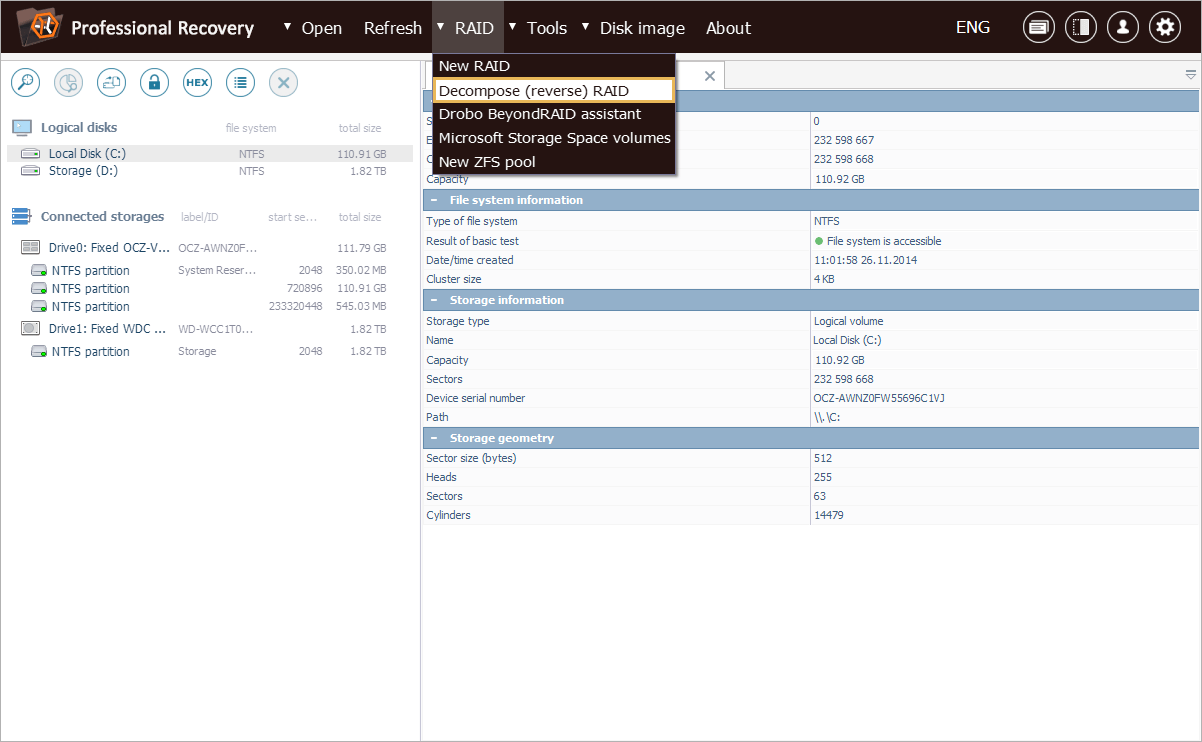This screenshot has width=1202, height=742.
Task: Open the HEX viewer icon
Action: (197, 83)
